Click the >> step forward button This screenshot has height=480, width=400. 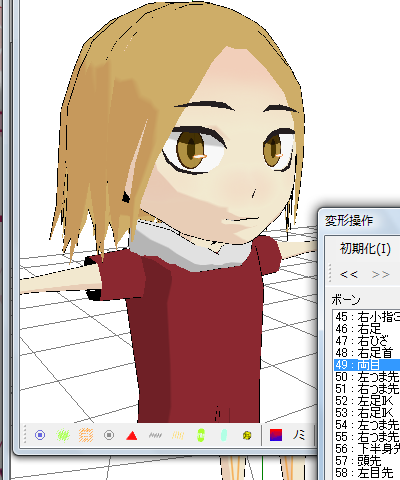click(380, 274)
